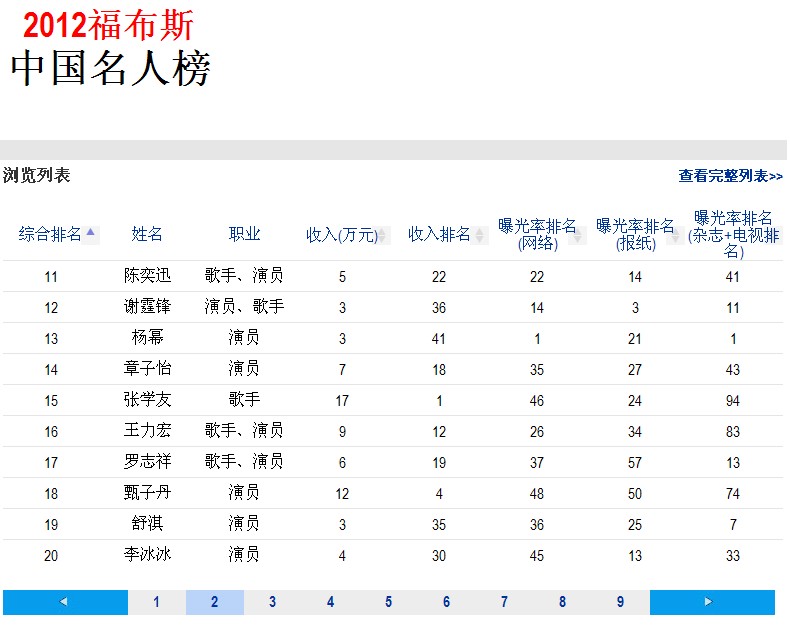Viewport: 798px width, 637px height.
Task: Go to previous page with left arrow
Action: point(65,602)
